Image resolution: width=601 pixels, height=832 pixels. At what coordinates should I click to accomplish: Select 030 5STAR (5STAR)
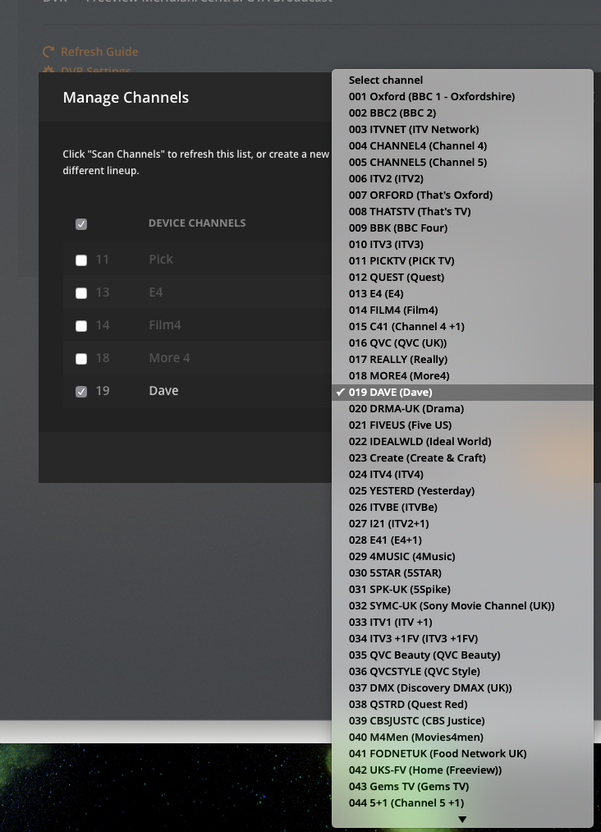click(x=463, y=574)
